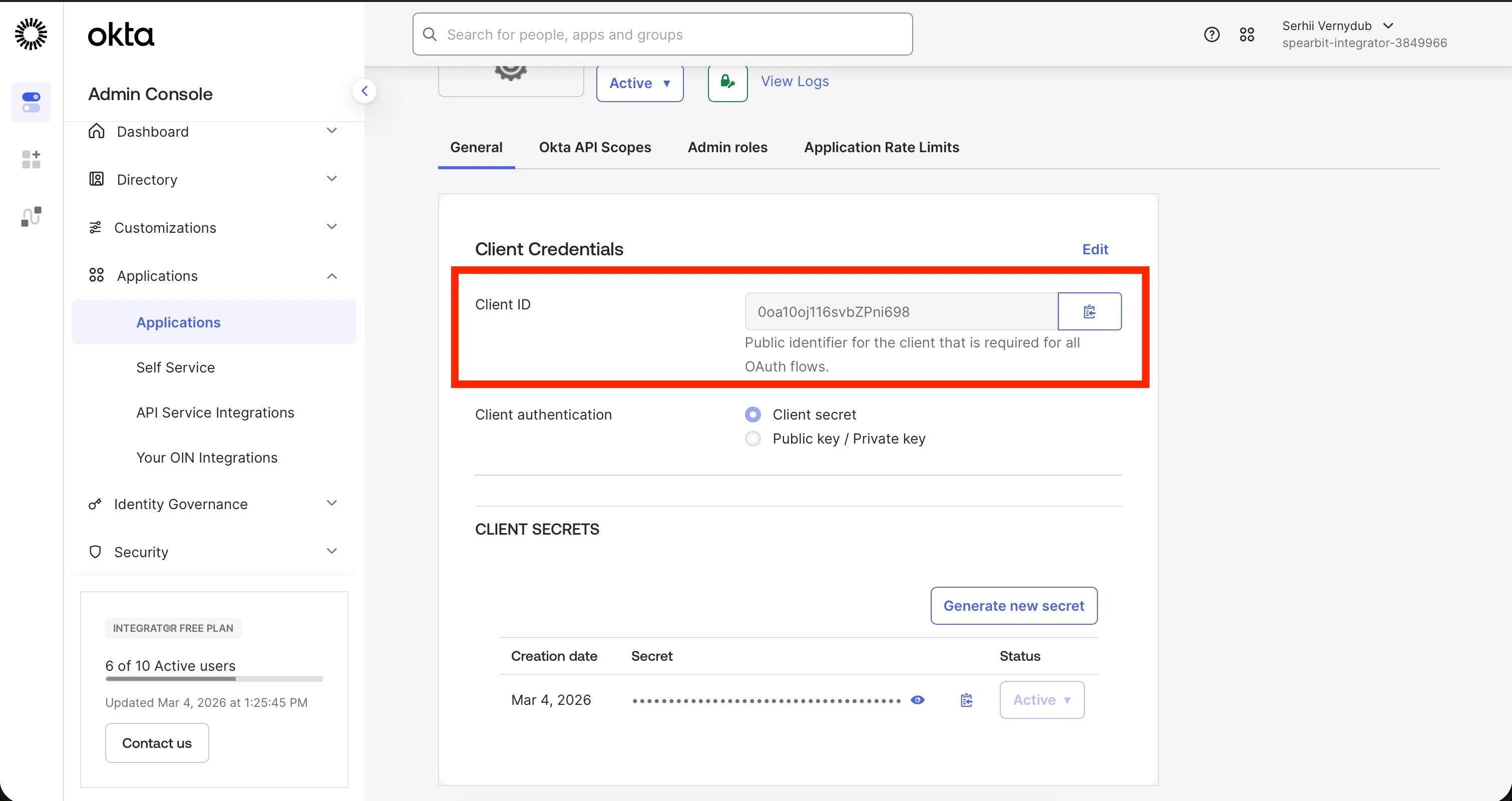The width and height of the screenshot is (1512, 801).
Task: Open the apps grid icon in header
Action: pos(1247,35)
